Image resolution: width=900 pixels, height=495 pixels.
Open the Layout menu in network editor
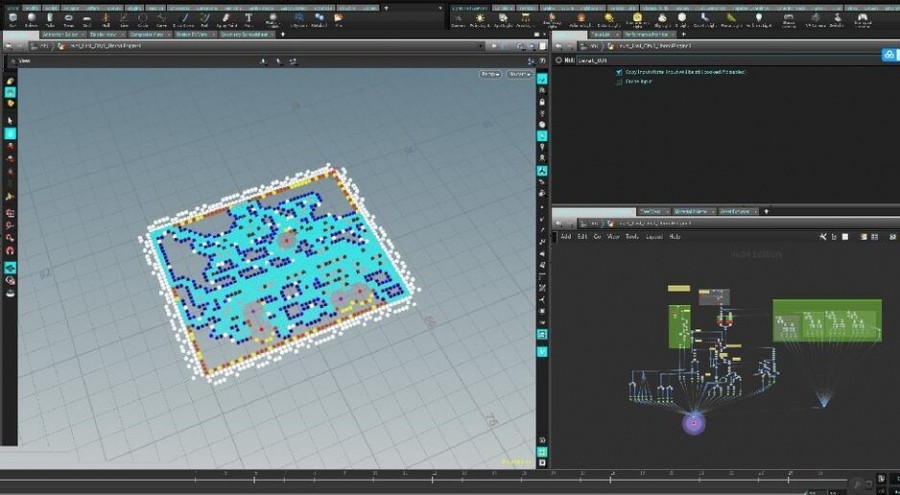654,237
